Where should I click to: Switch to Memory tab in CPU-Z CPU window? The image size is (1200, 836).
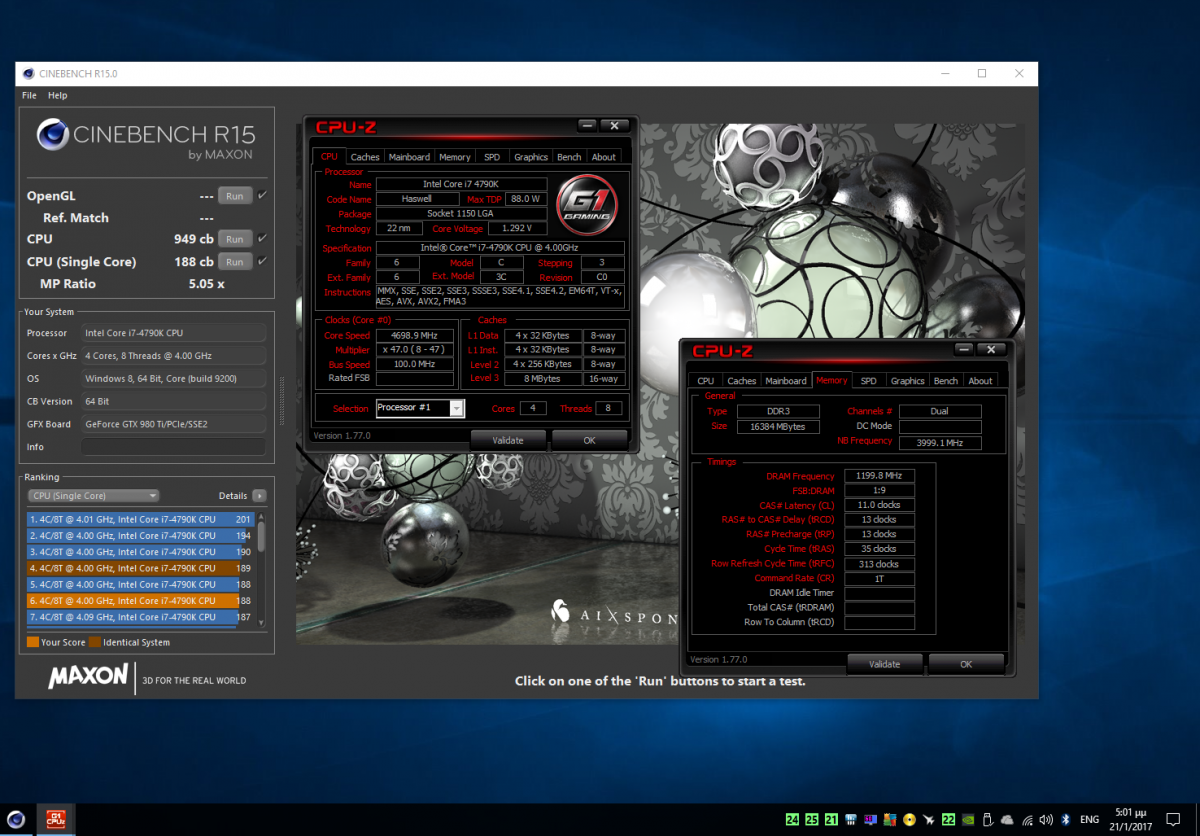click(x=454, y=157)
